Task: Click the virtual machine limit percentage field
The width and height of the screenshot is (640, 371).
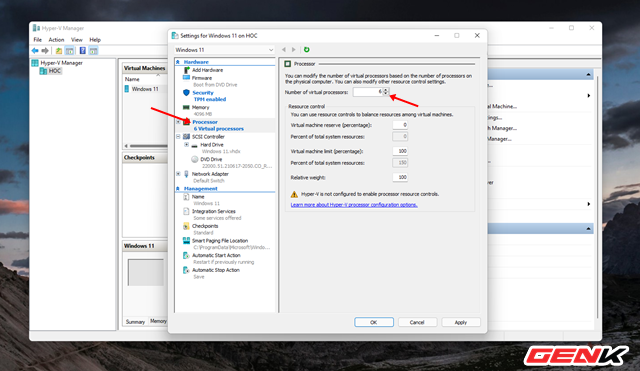Action: click(400, 151)
